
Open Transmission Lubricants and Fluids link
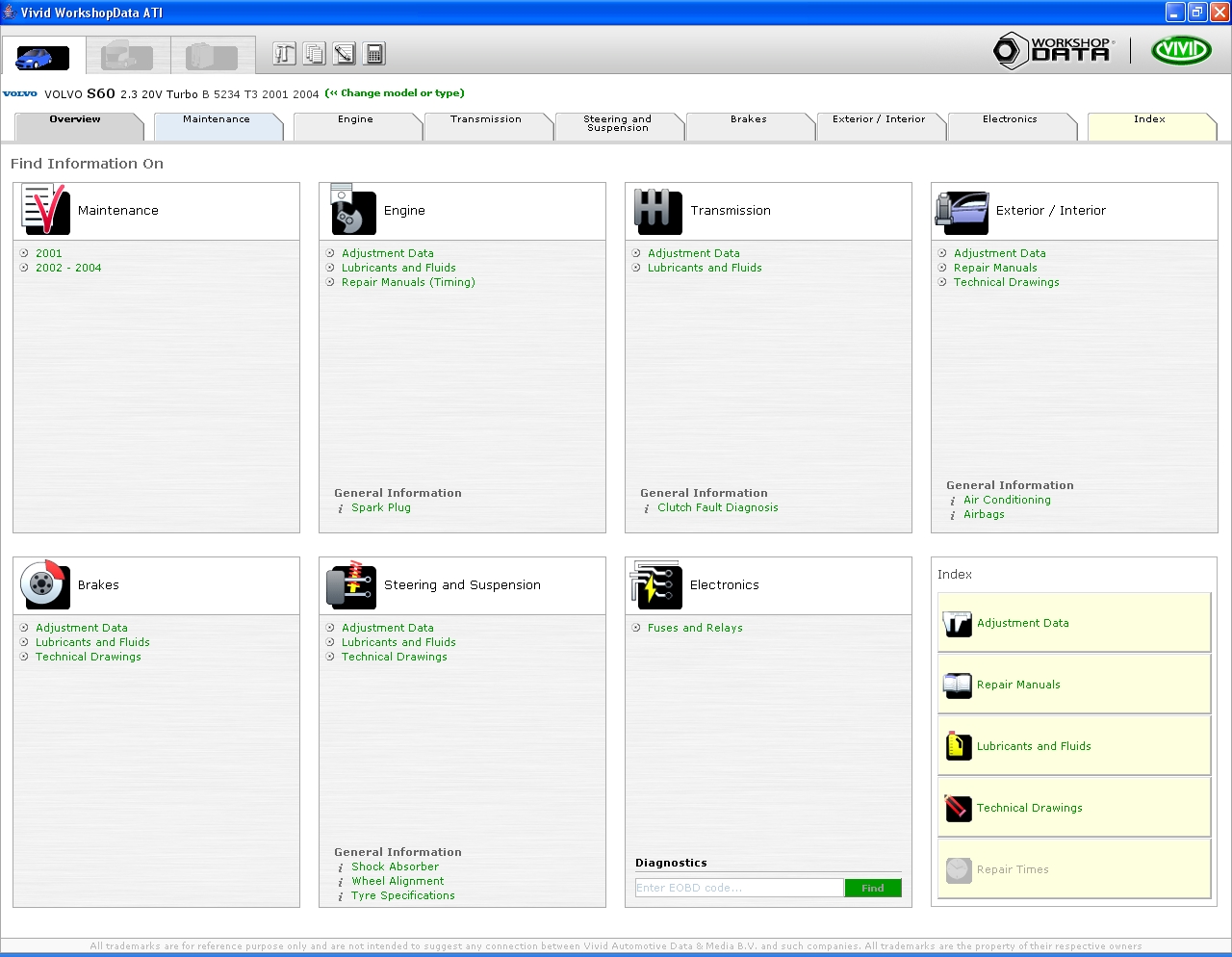[705, 268]
